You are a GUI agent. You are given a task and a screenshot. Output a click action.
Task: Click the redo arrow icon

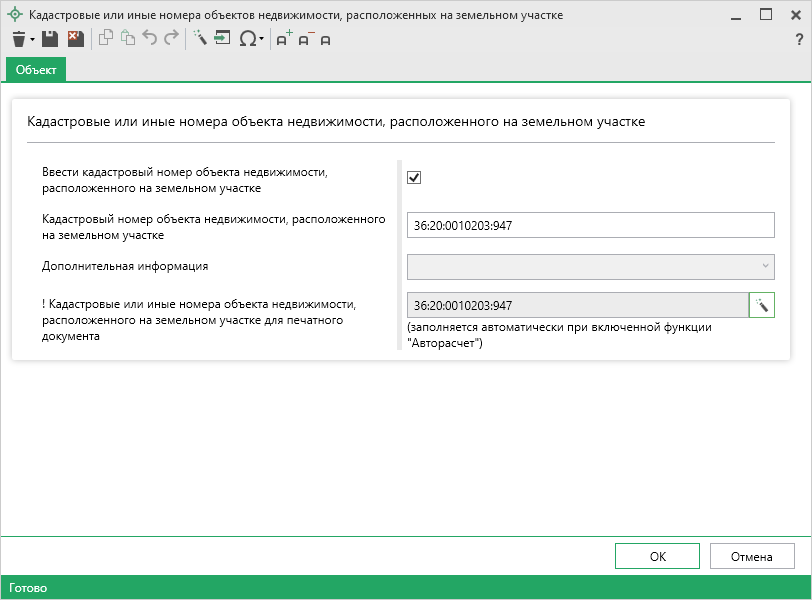click(171, 39)
